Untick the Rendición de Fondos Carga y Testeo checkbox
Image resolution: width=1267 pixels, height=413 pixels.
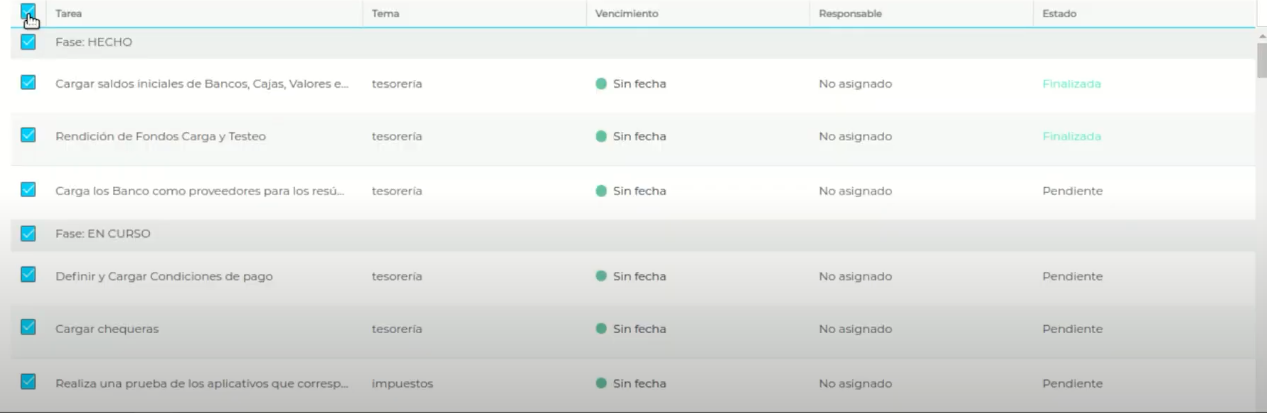28,136
